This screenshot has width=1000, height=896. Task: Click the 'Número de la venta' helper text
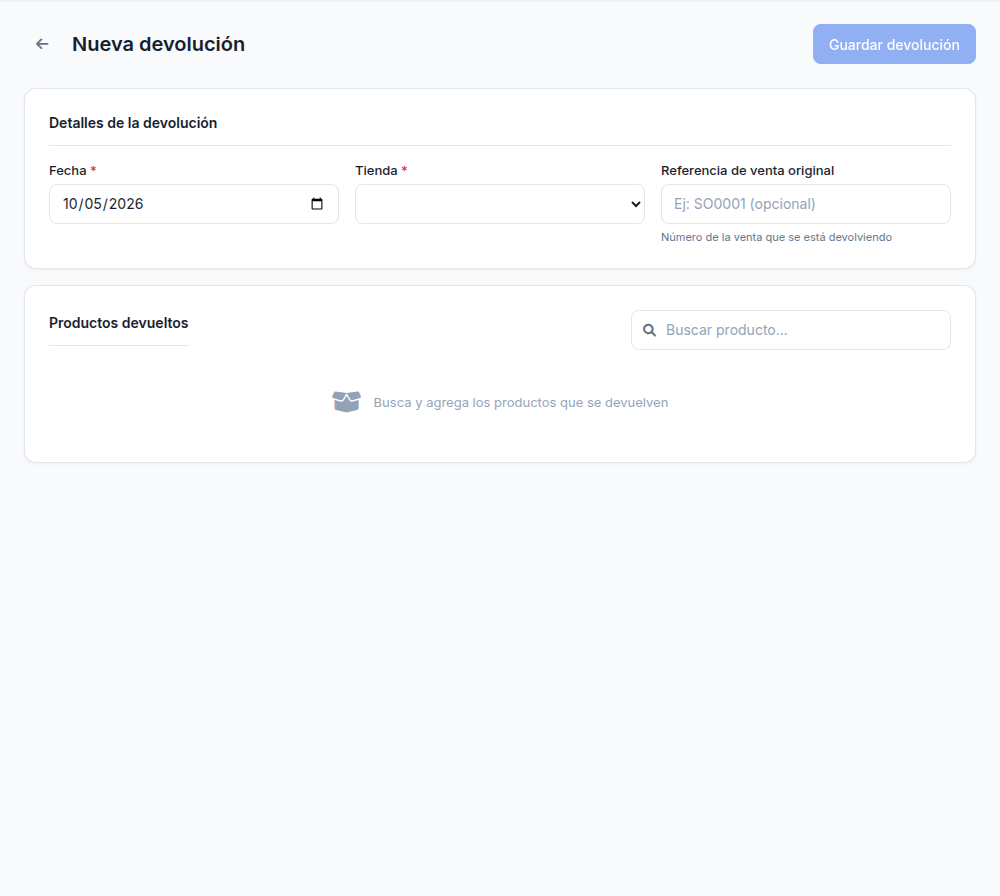tap(776, 237)
